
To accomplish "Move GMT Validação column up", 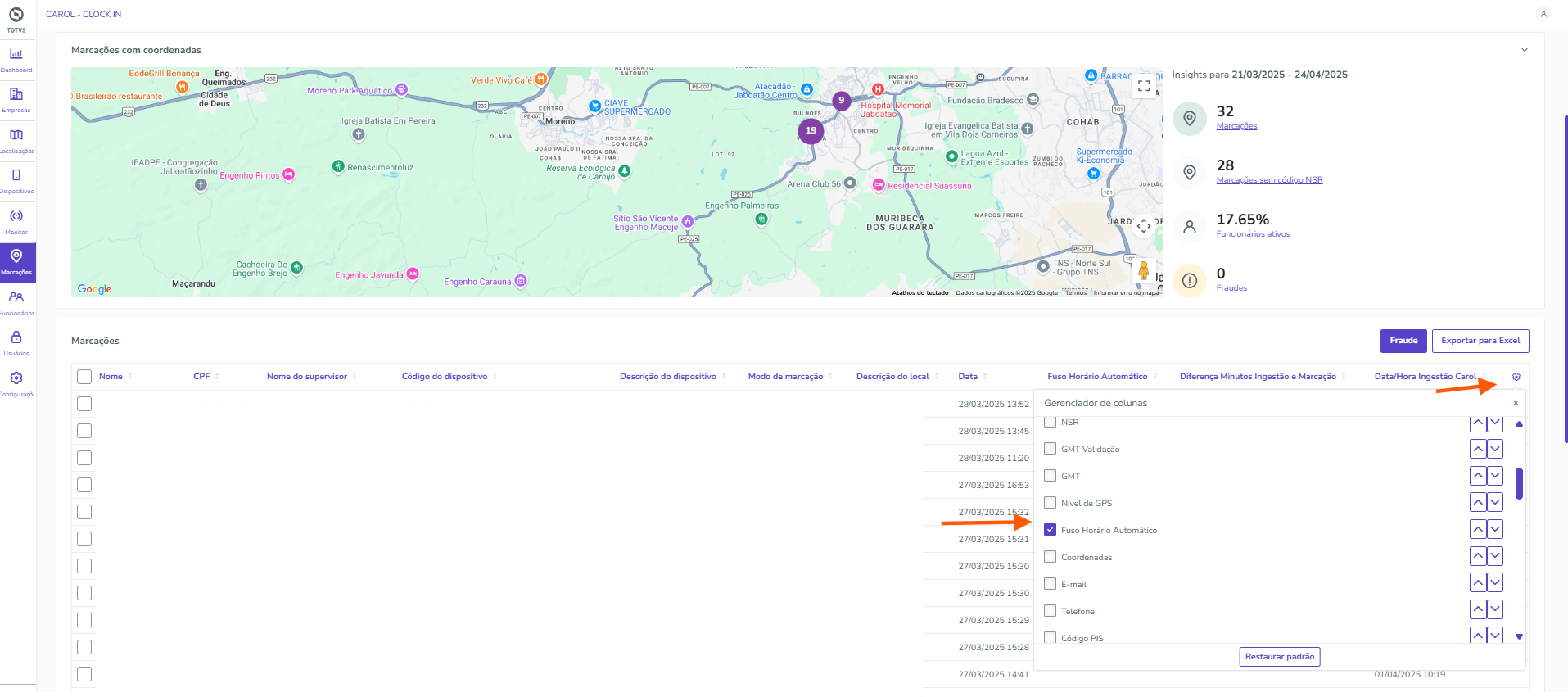I will [1478, 449].
